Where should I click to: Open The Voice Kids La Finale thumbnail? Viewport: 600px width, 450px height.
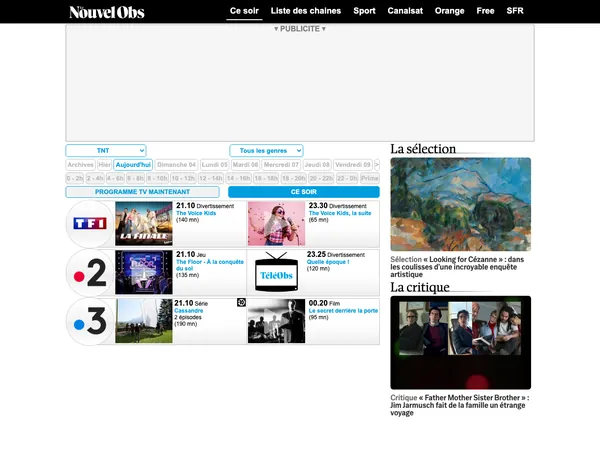tap(144, 223)
